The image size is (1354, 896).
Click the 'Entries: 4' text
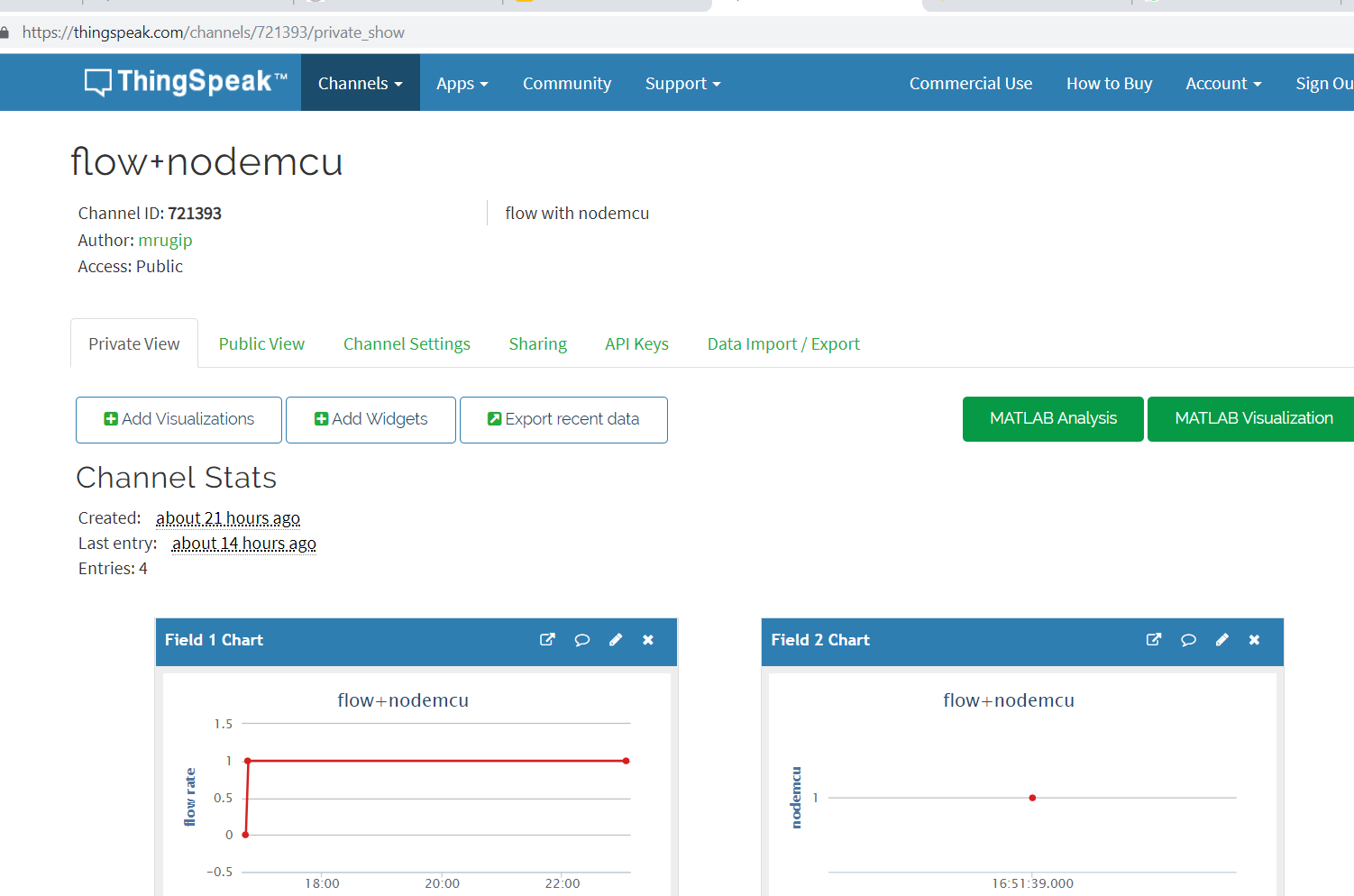[113, 569]
